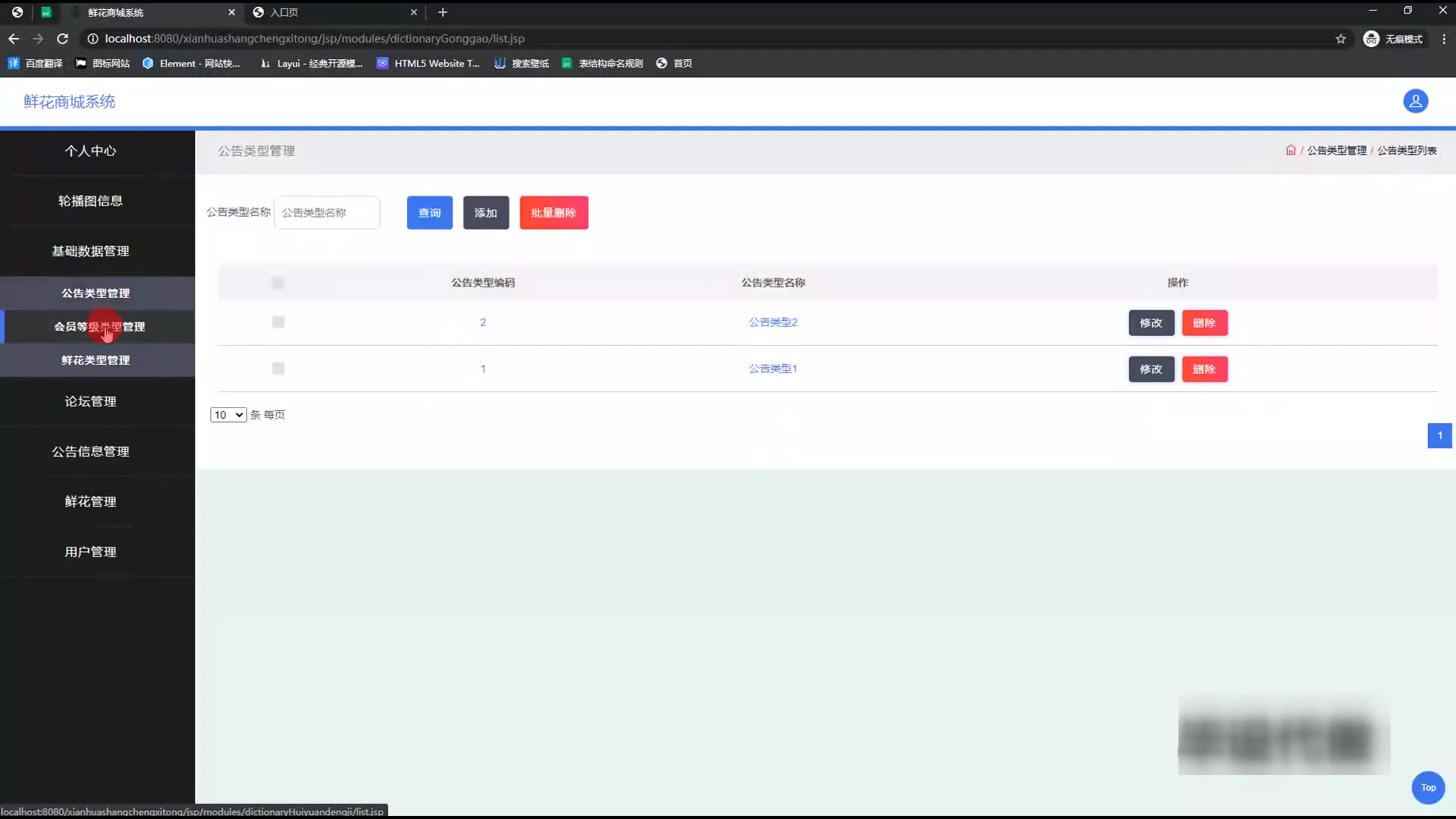Open the 搜索壁纸 bookmark

(x=522, y=64)
